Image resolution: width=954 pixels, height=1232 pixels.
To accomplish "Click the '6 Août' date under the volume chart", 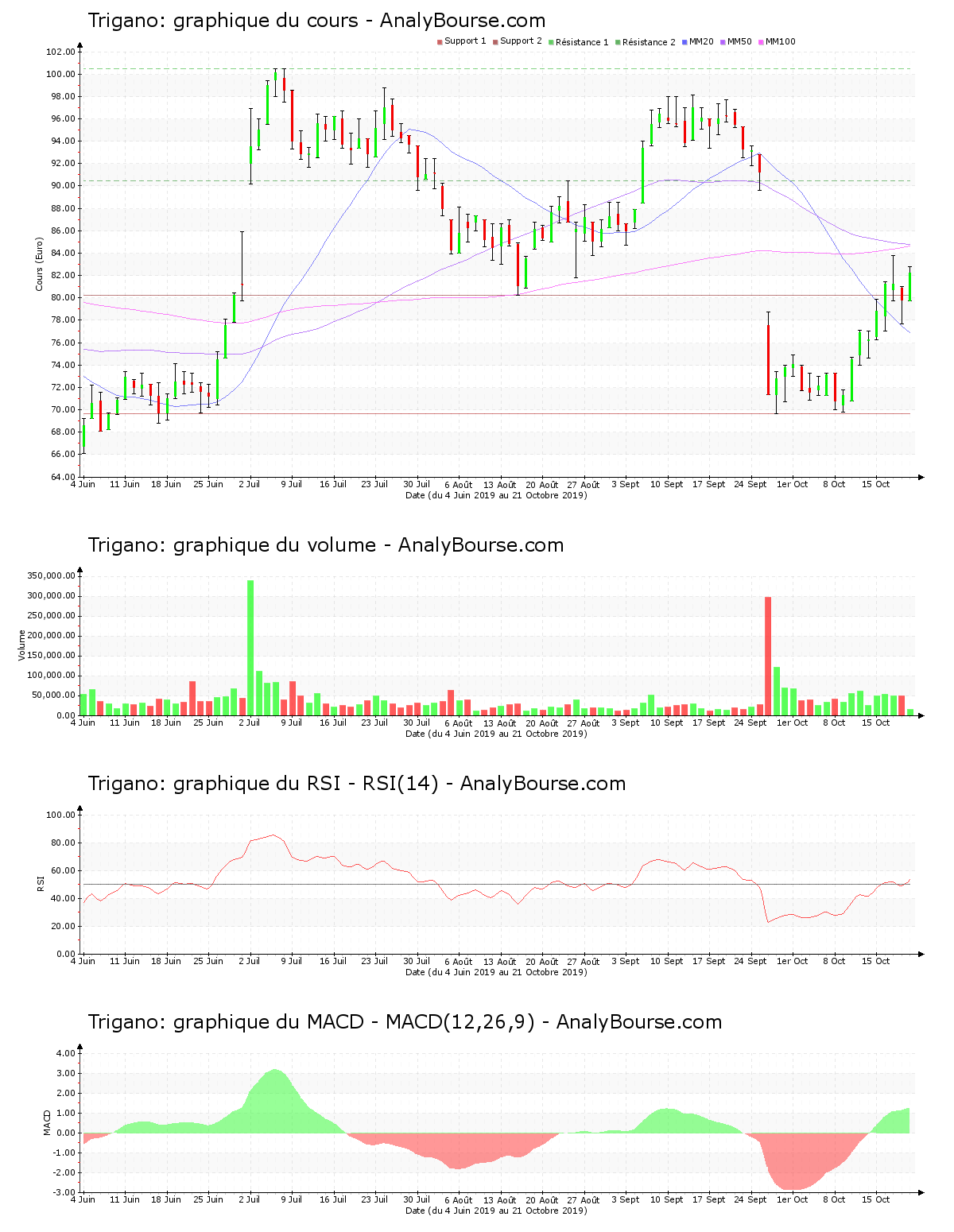I will click(458, 723).
